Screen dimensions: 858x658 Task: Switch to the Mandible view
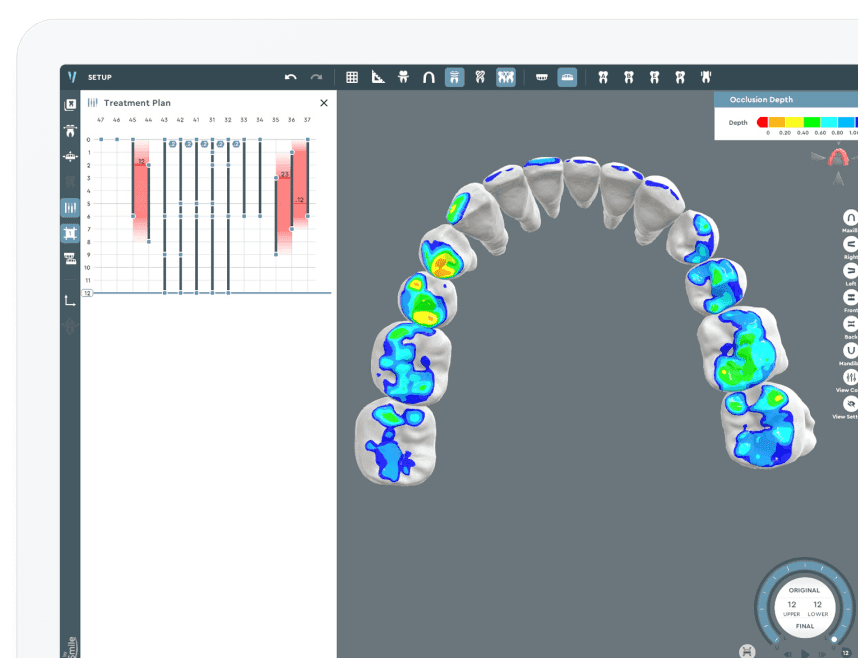pos(850,350)
